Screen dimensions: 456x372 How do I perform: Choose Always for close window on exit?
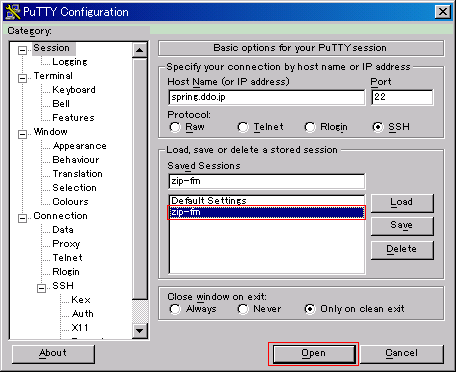[x=175, y=309]
